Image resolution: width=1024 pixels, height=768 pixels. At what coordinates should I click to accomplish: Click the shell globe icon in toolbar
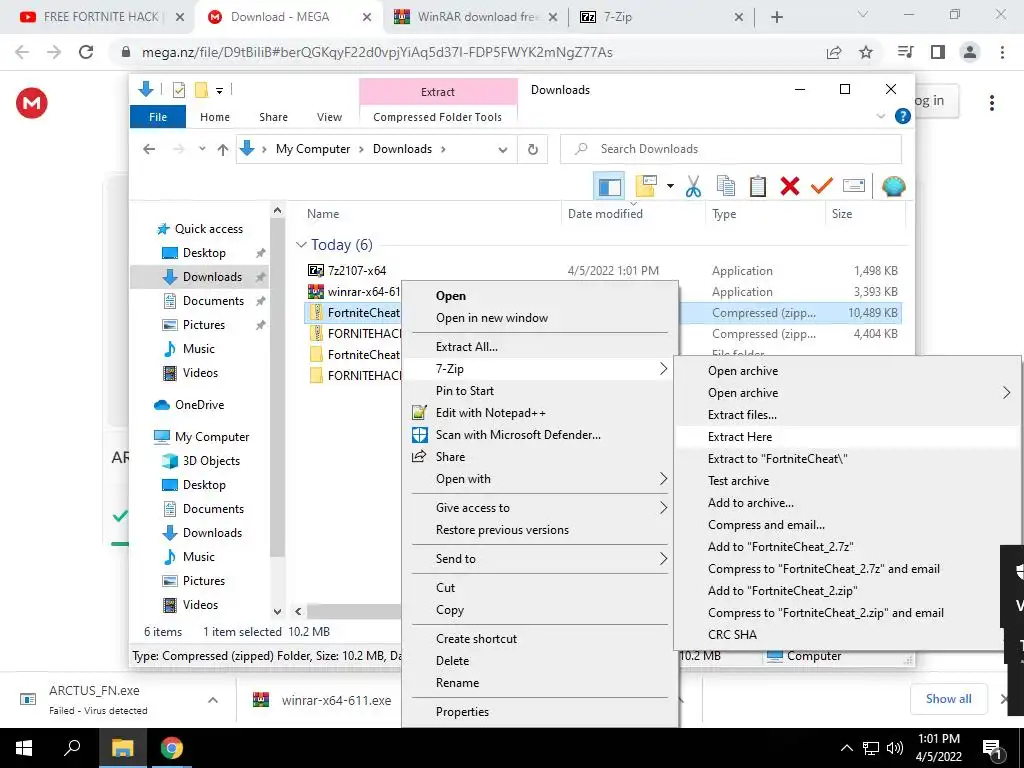(x=893, y=186)
